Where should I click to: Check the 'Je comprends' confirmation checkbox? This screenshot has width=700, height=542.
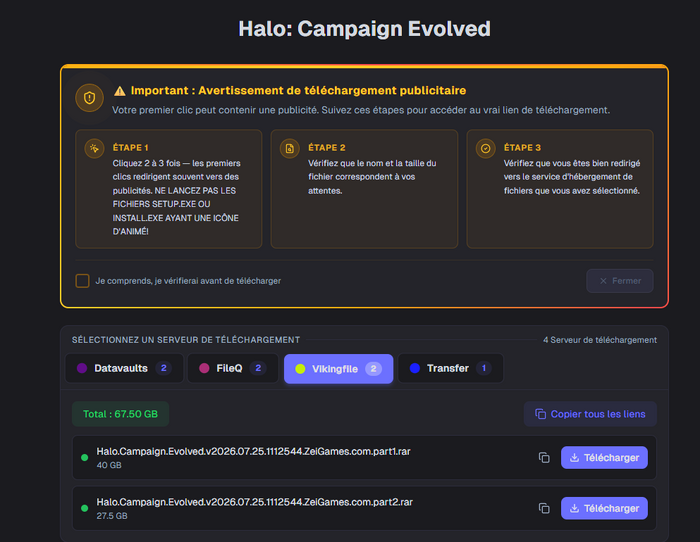point(83,281)
